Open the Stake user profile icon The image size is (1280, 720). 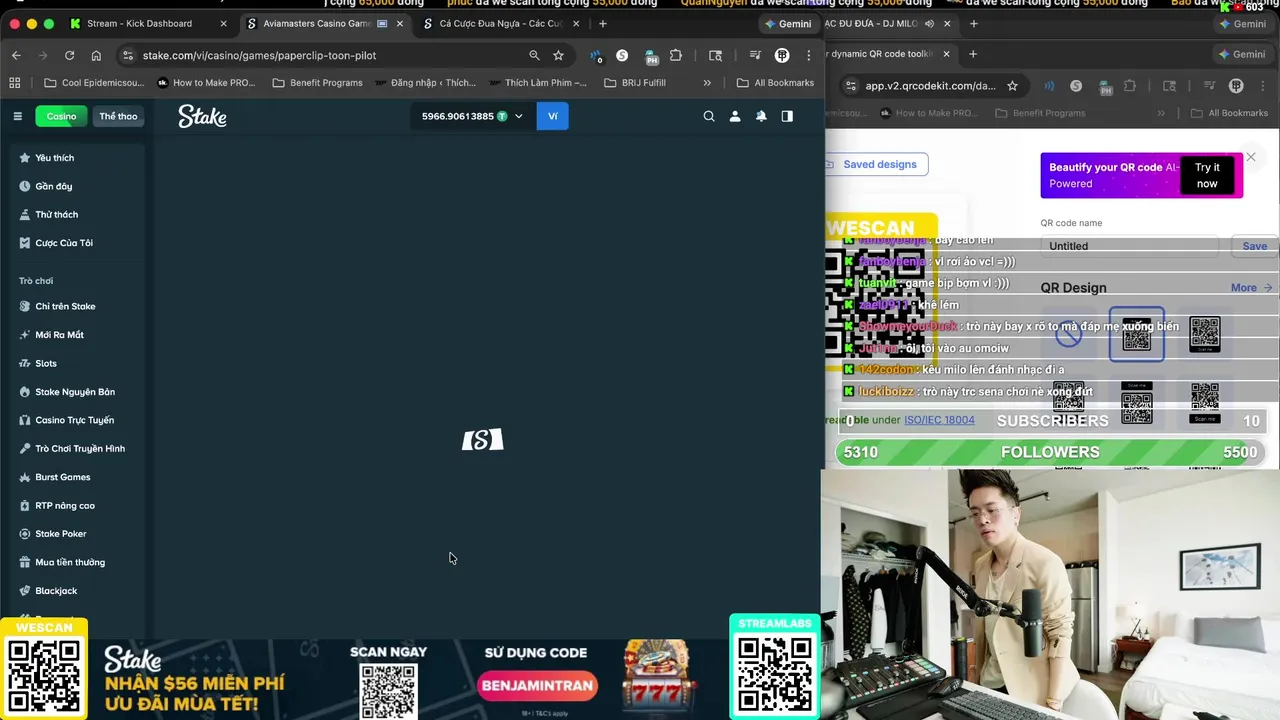735,116
